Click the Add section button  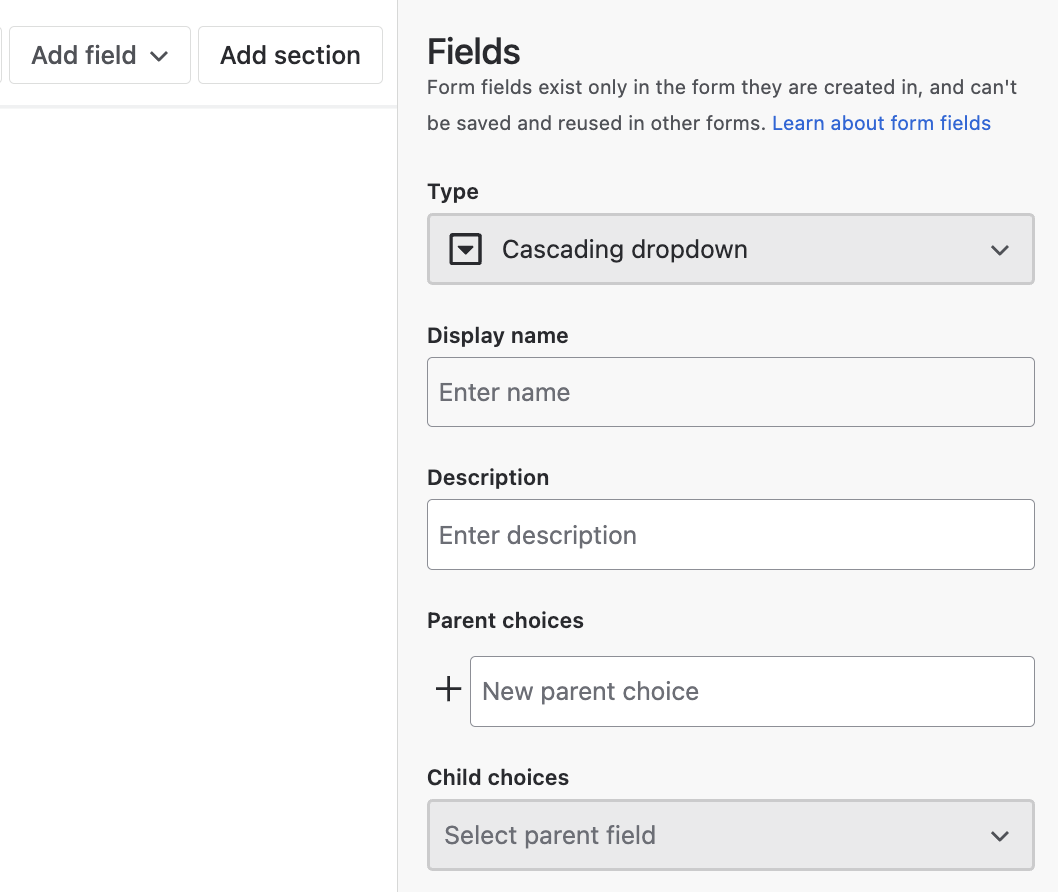pos(290,55)
